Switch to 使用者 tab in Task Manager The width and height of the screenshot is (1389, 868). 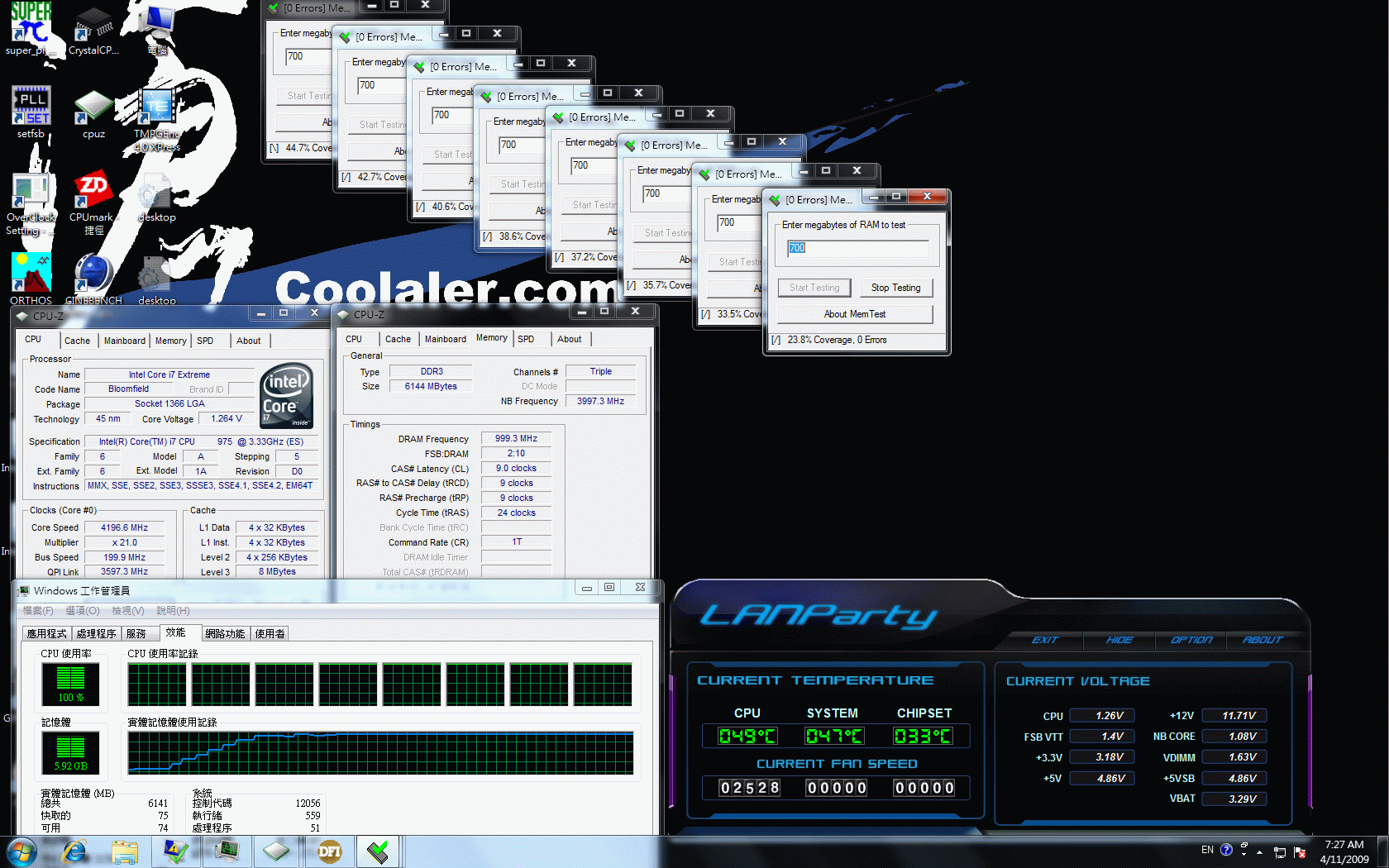[x=270, y=634]
